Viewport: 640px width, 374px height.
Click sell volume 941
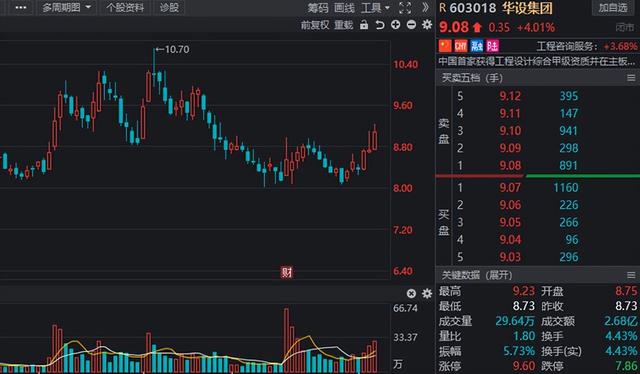point(568,131)
